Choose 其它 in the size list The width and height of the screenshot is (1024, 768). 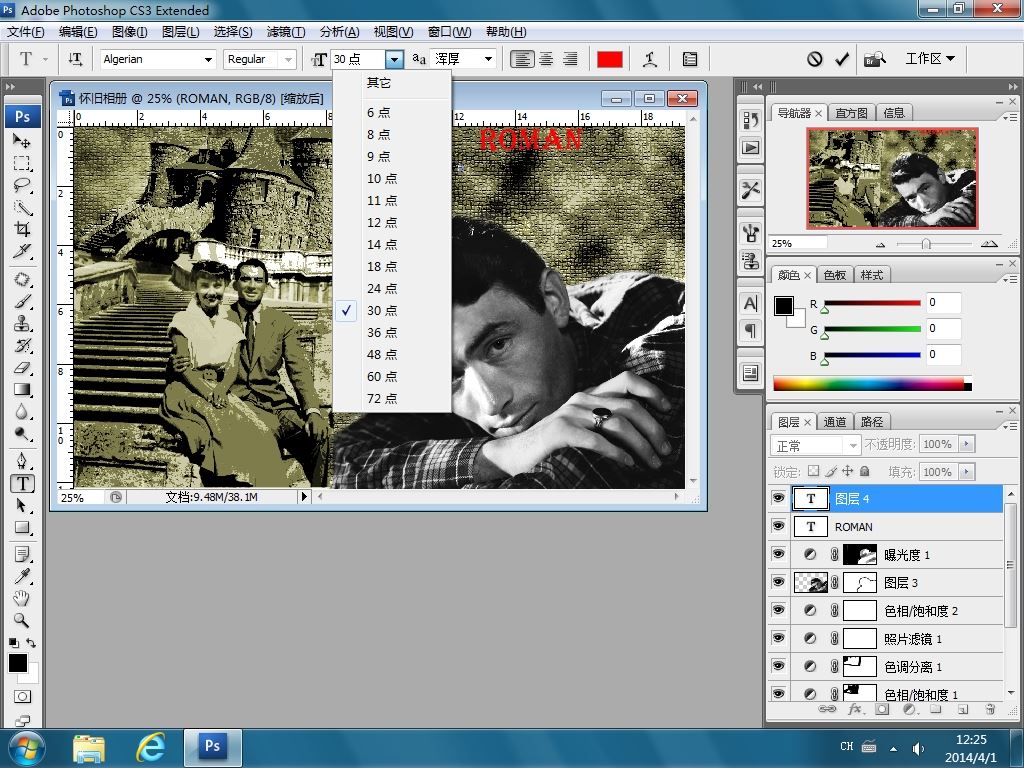tap(379, 82)
